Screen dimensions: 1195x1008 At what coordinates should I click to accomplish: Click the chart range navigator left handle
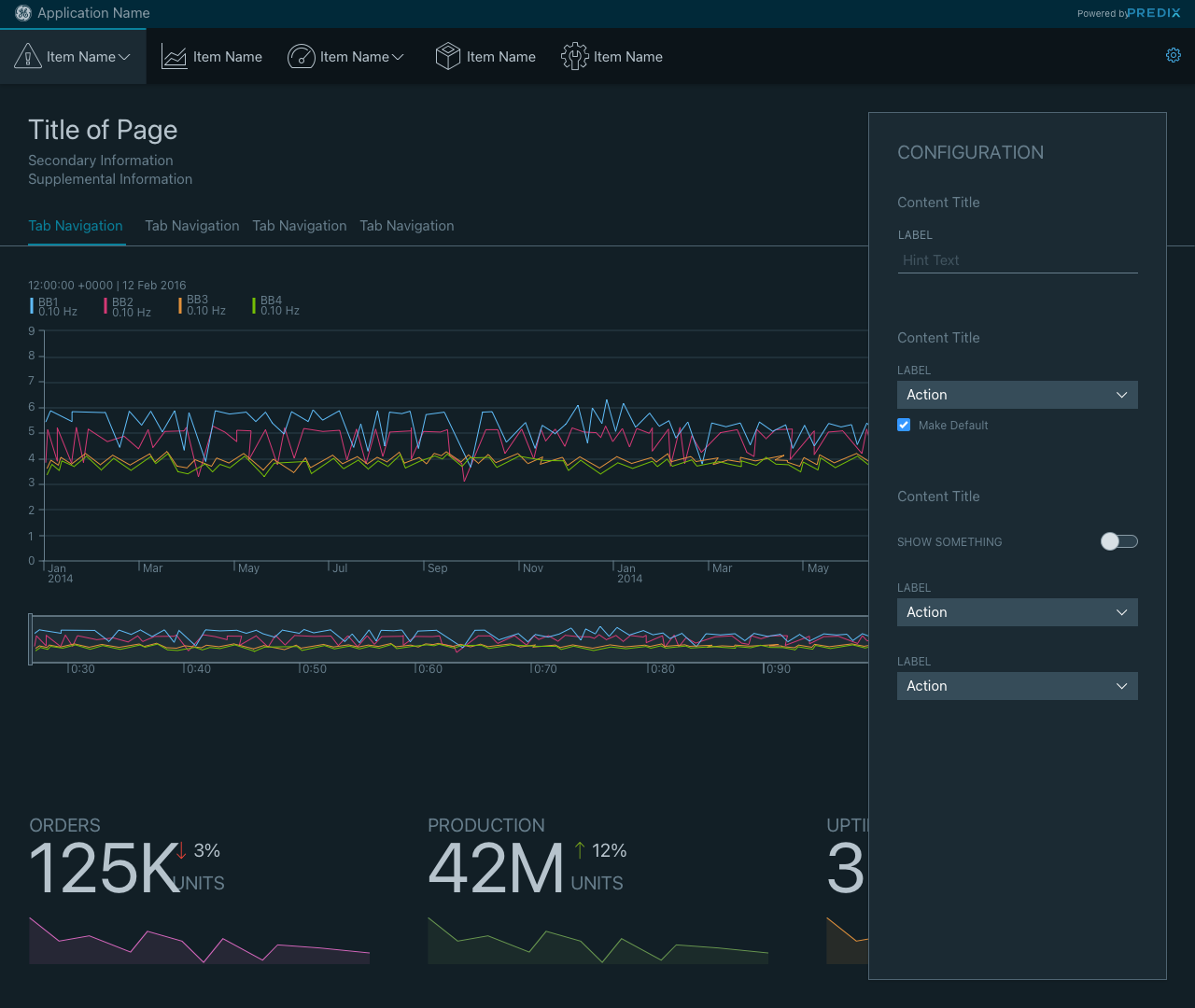coord(31,639)
